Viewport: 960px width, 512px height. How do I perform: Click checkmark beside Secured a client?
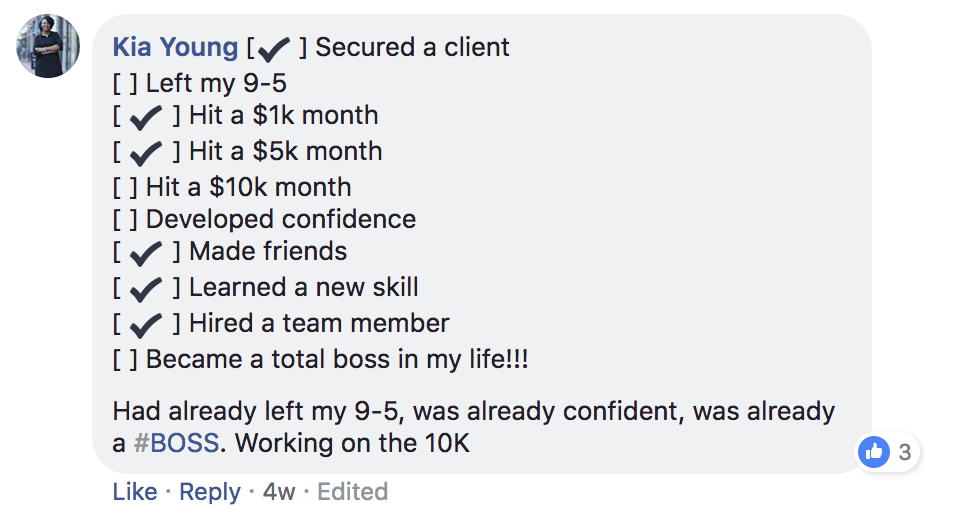point(276,48)
